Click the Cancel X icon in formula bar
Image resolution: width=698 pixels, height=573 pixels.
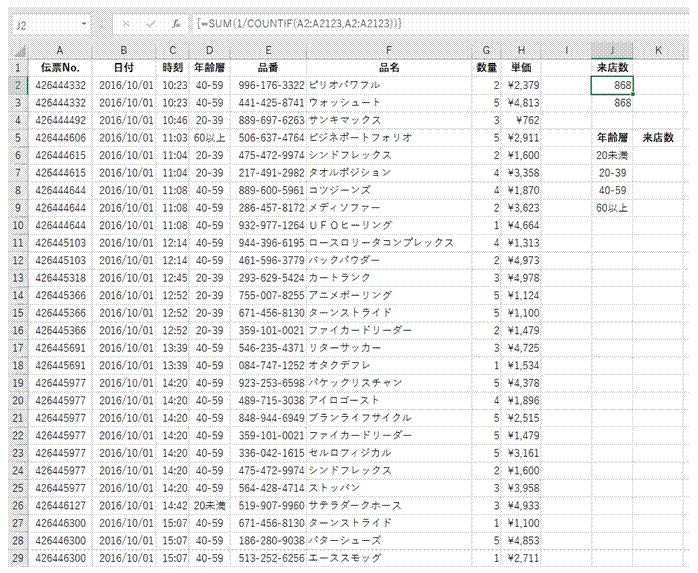tap(123, 22)
